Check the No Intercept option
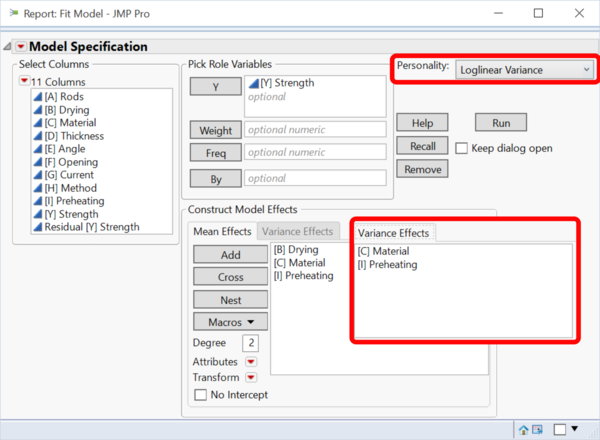The width and height of the screenshot is (600, 440). pos(199,395)
